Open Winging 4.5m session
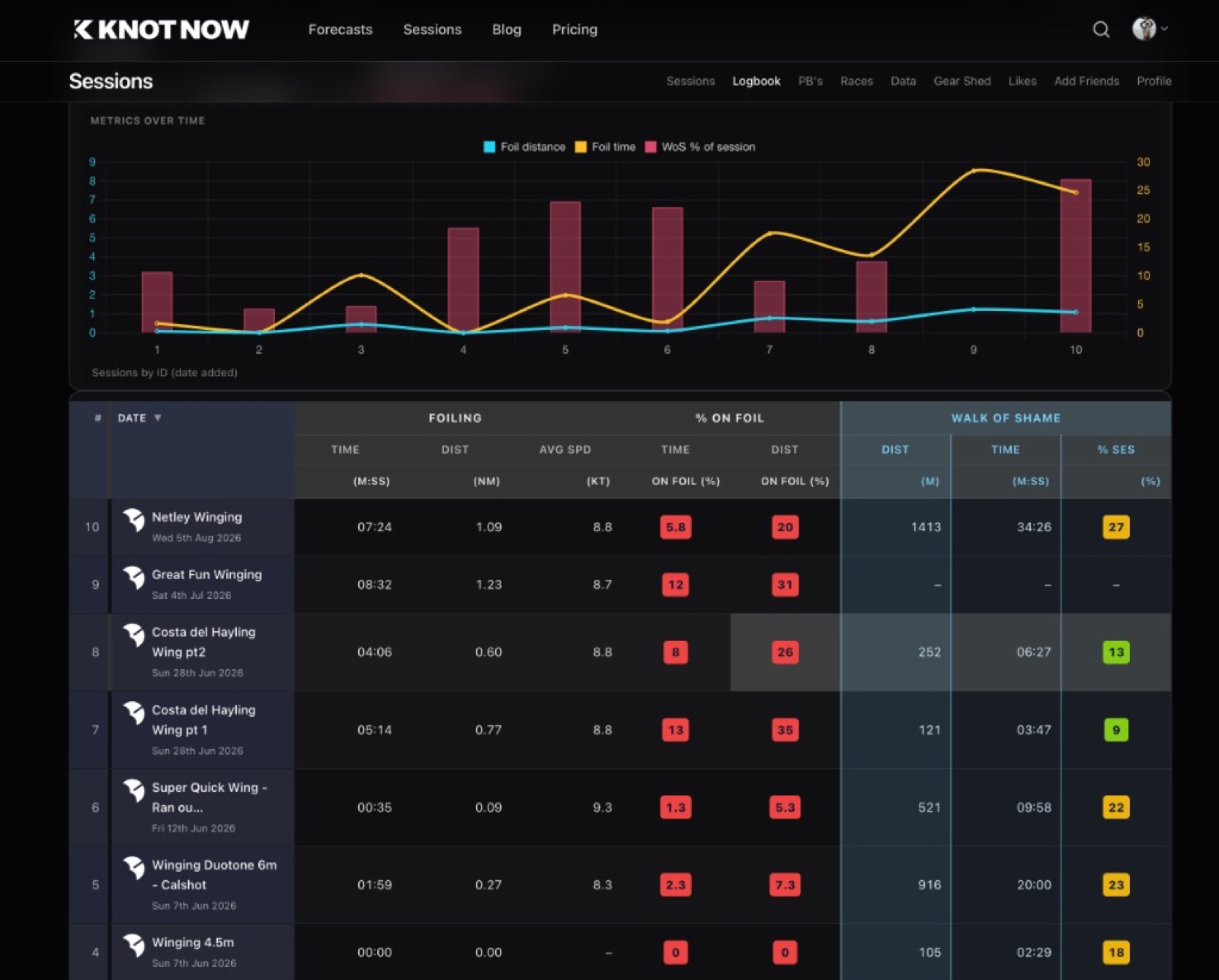Viewport: 1219px width, 980px height. pyautogui.click(x=193, y=943)
